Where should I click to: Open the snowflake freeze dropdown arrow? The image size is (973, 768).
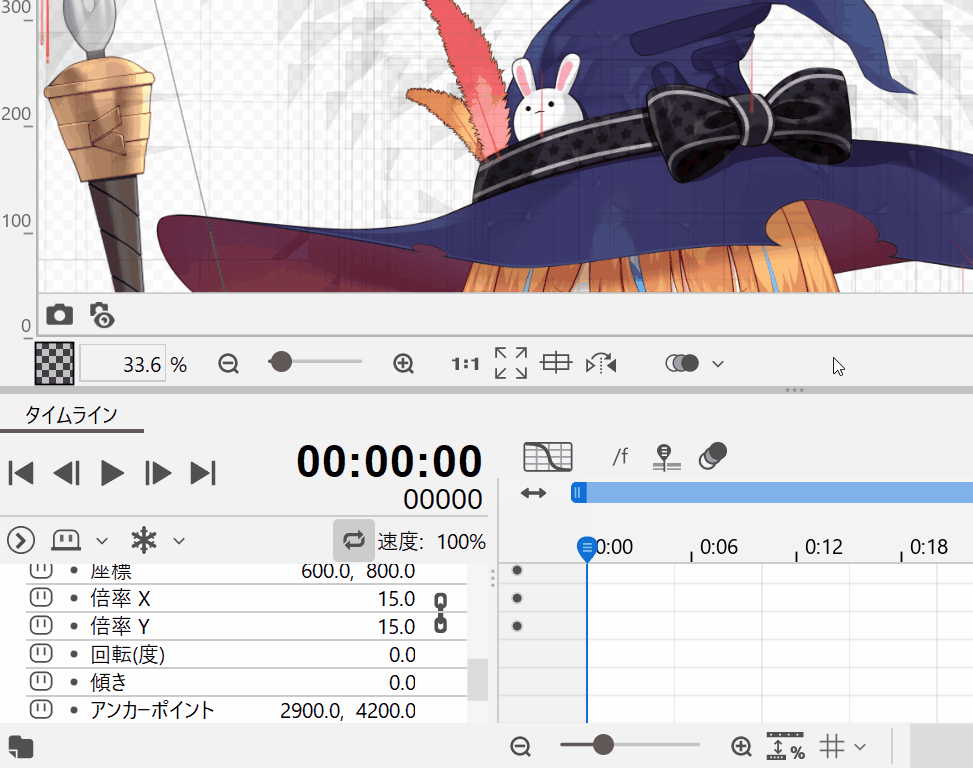[179, 541]
